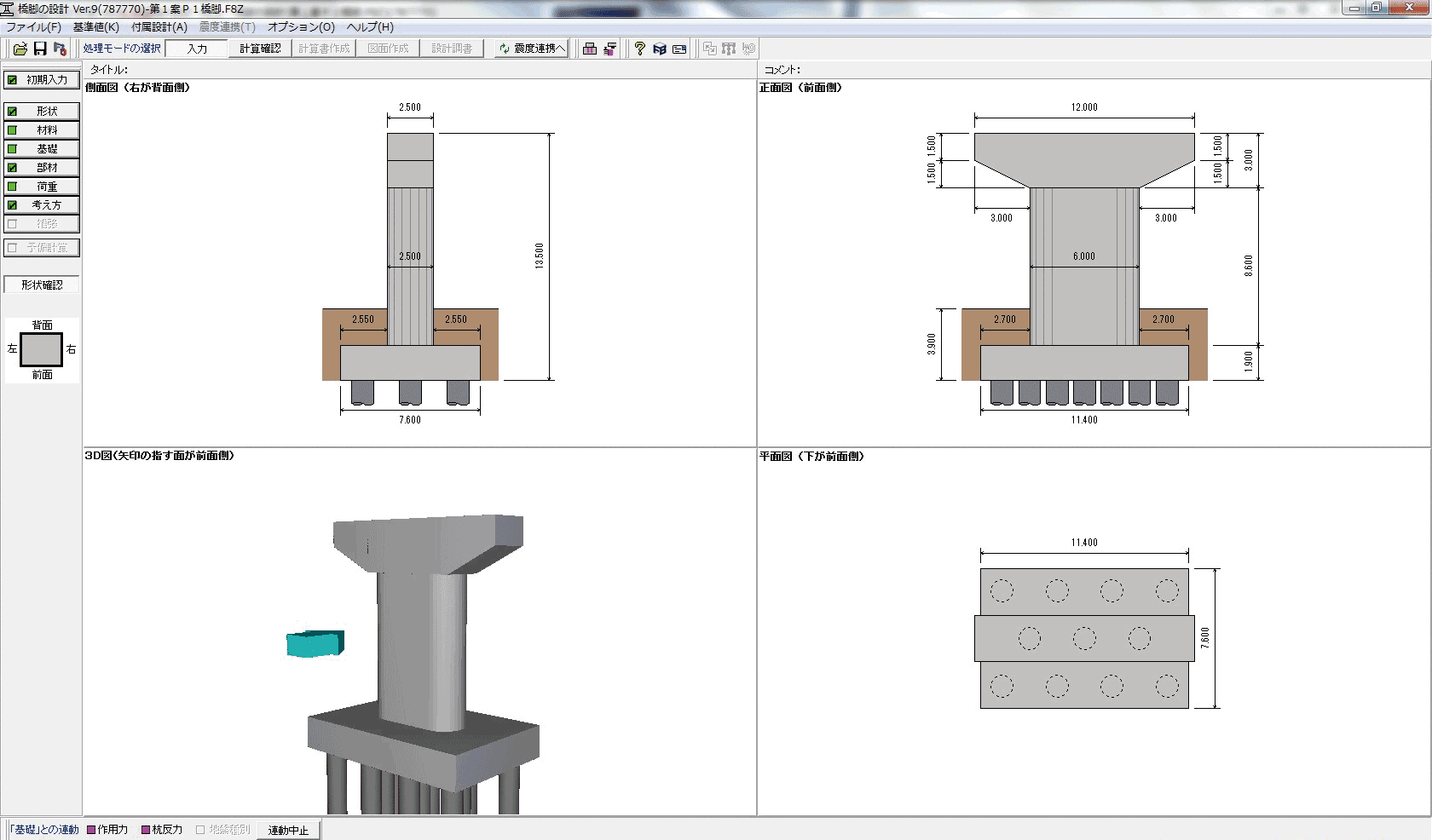Toggle the 杭反力 linkage checkbox
Viewport: 1432px width, 840px height.
tap(146, 830)
